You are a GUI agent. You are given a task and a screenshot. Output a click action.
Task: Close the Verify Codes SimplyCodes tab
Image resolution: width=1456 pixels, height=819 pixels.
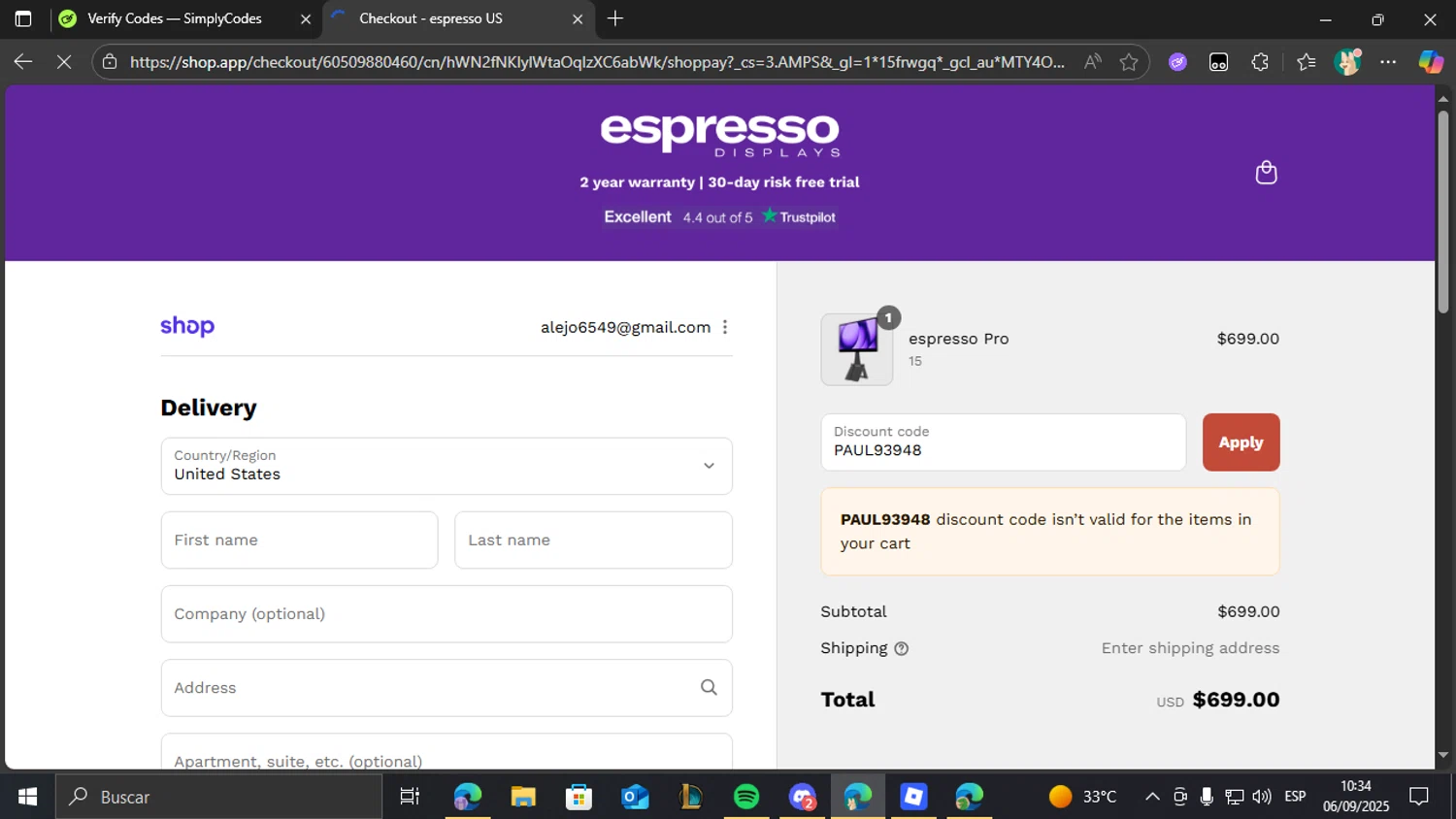tap(305, 18)
